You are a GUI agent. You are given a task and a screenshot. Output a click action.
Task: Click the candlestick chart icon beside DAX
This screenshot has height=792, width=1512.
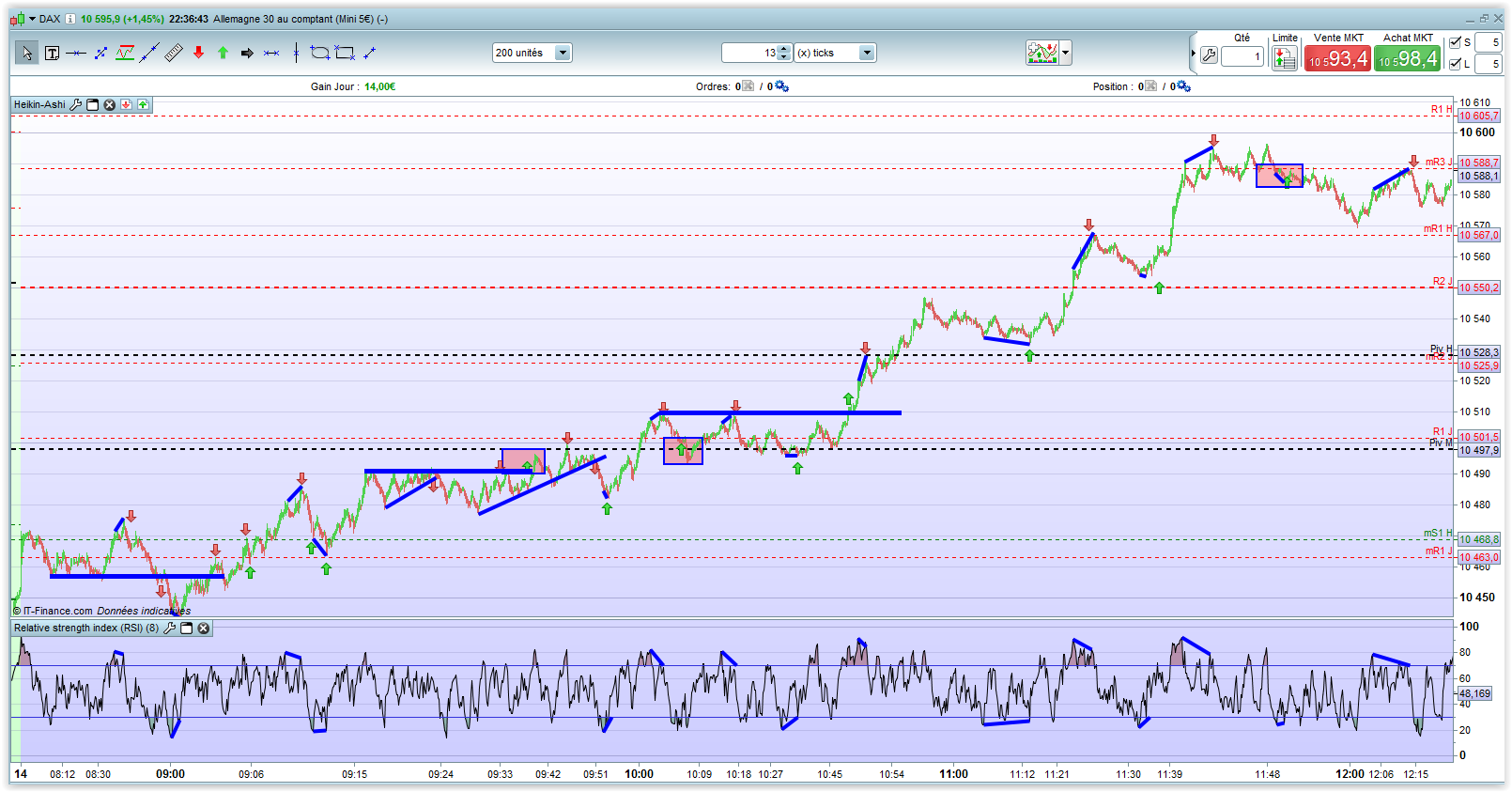pyautogui.click(x=18, y=19)
